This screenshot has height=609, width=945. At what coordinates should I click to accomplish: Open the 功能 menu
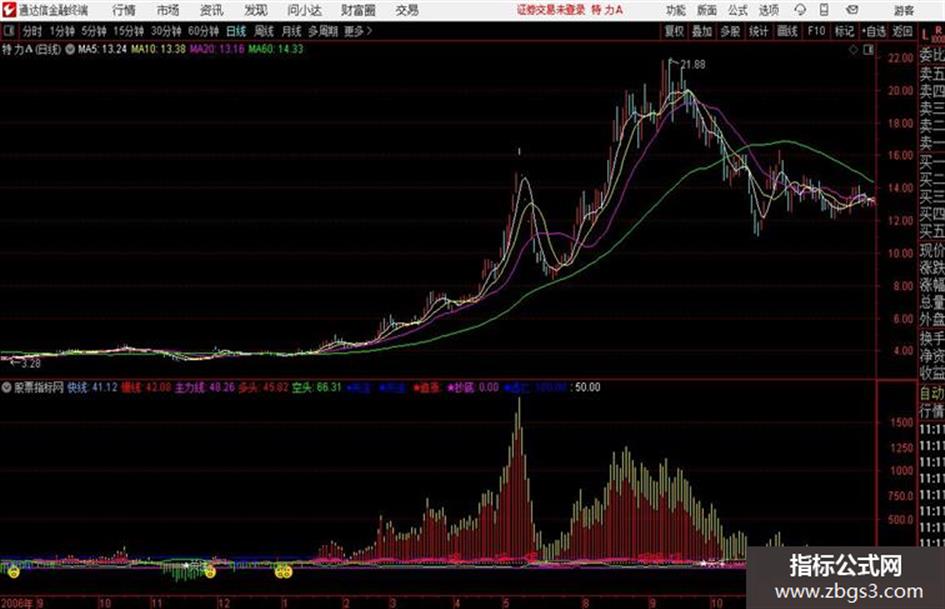[676, 10]
